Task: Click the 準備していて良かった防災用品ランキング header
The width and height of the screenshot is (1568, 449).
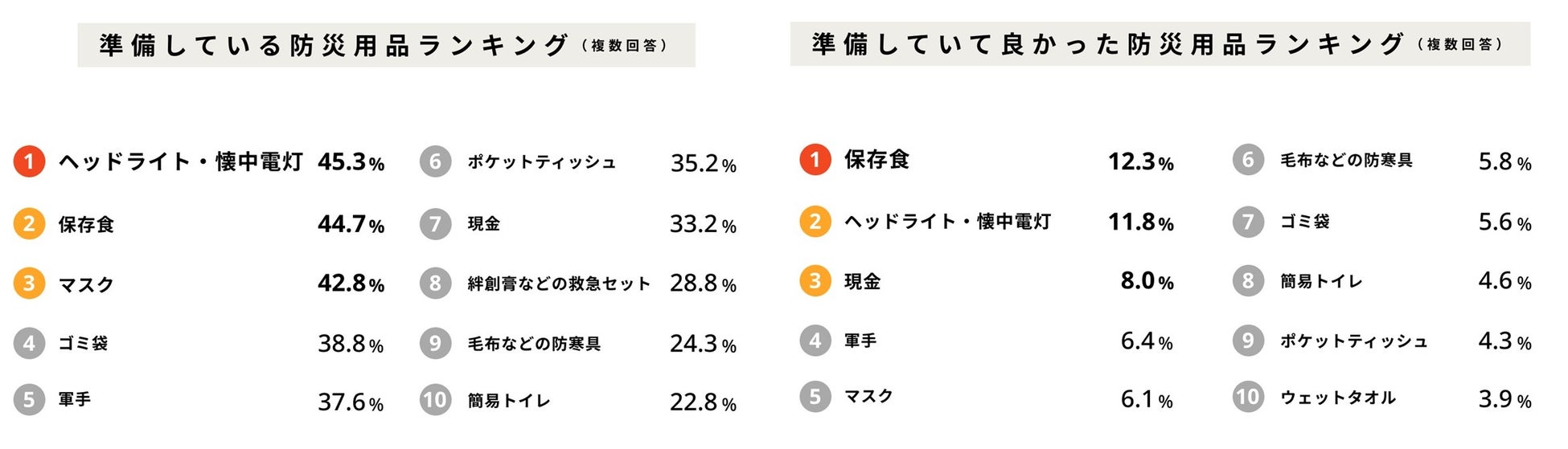Action: 1160,44
